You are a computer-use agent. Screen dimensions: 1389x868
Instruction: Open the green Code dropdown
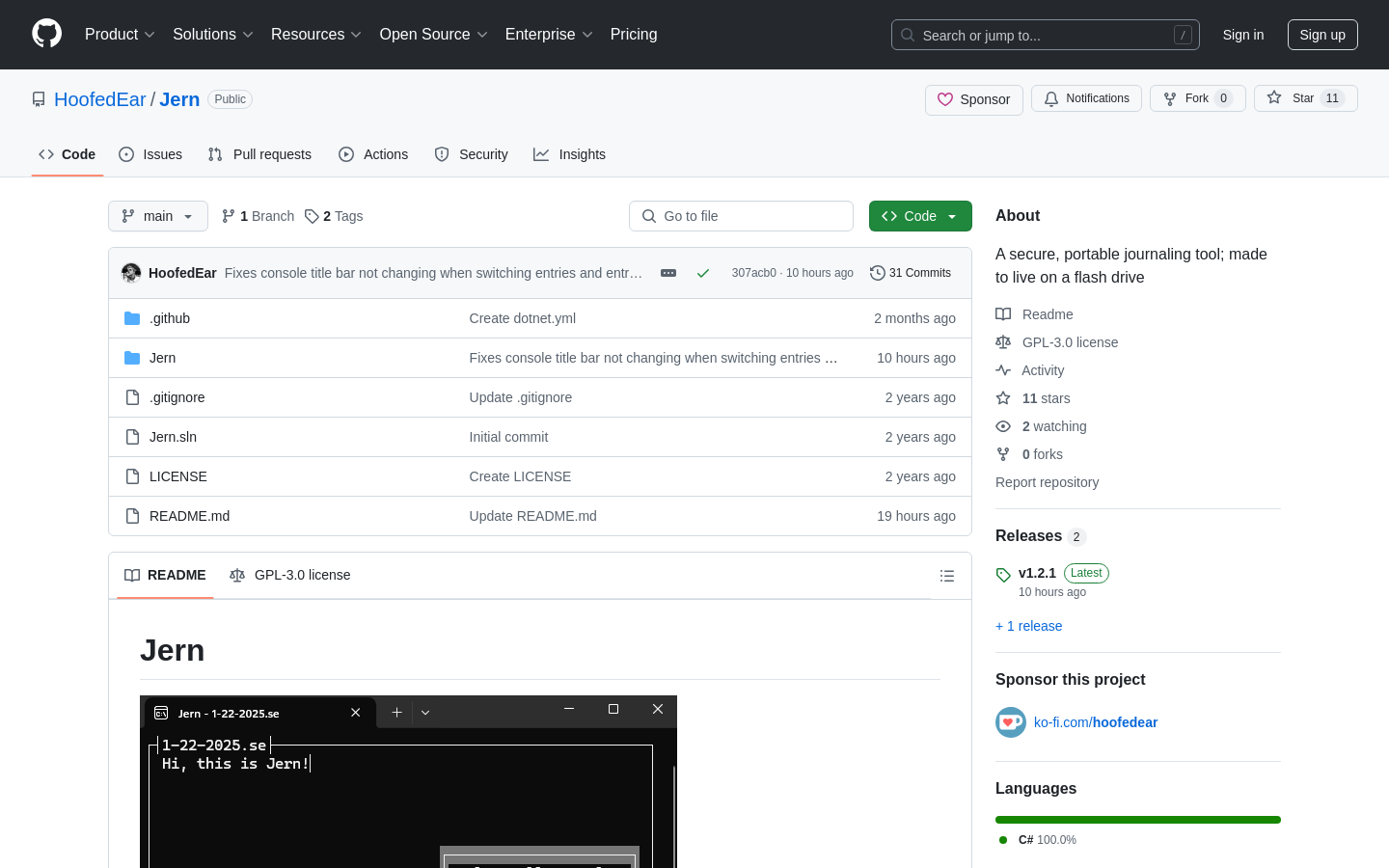pyautogui.click(x=920, y=216)
